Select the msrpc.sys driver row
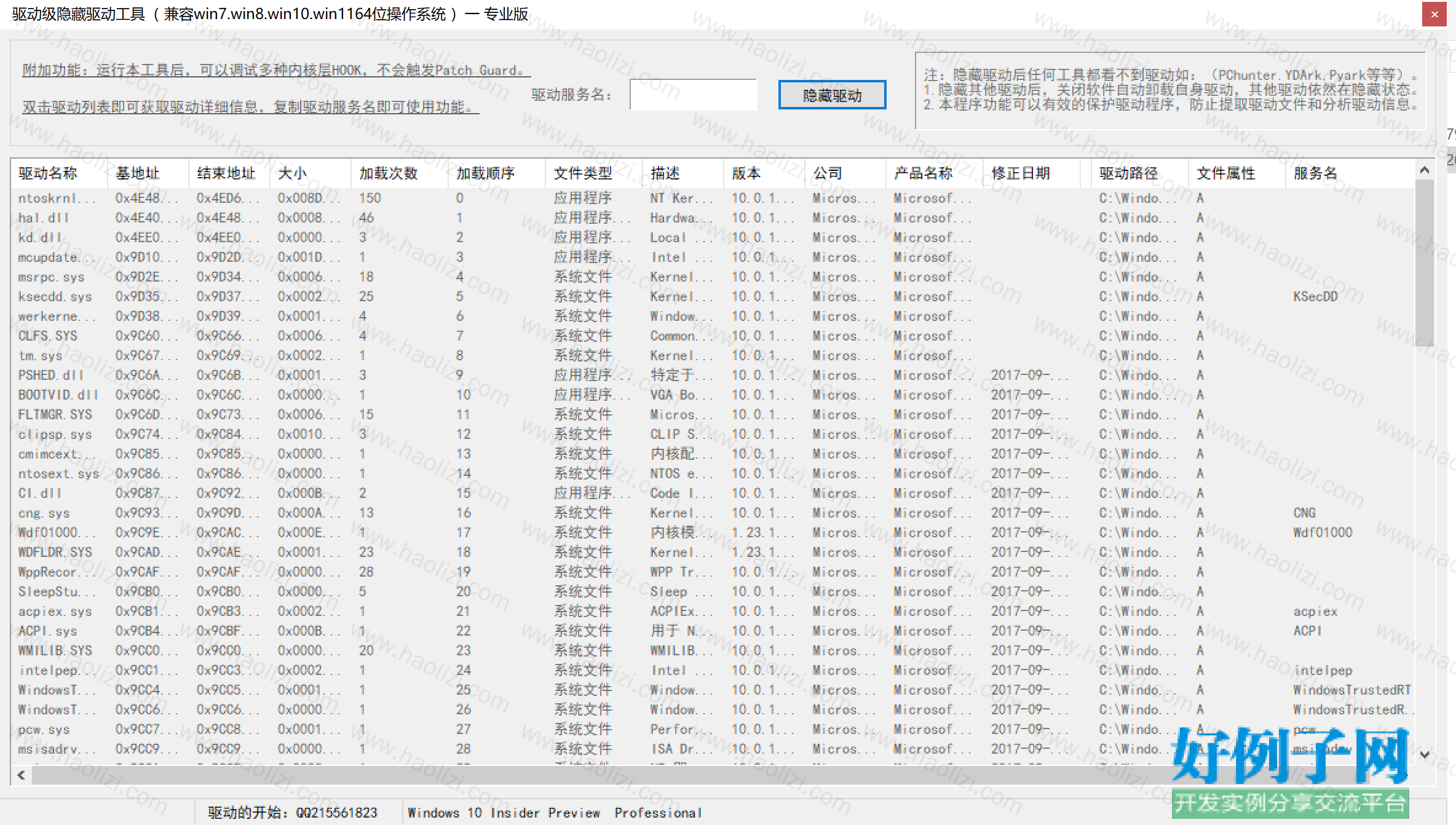 tap(713, 277)
